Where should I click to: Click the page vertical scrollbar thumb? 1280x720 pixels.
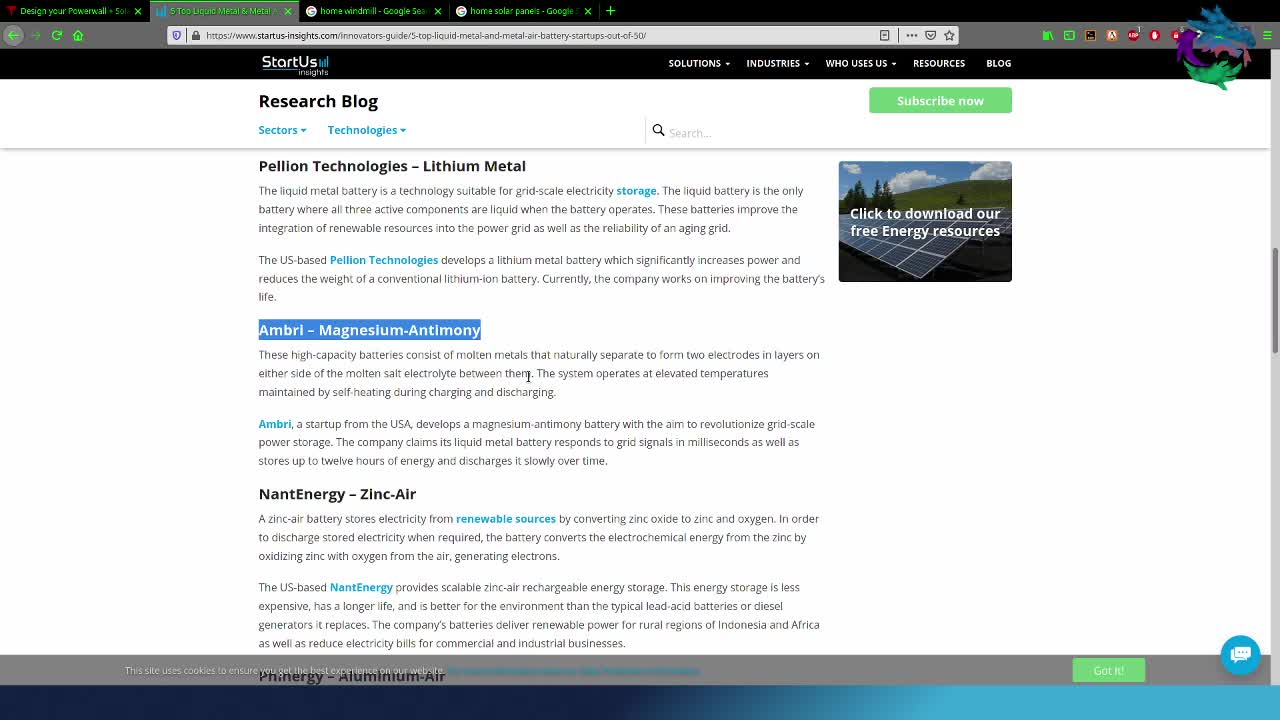[x=1274, y=300]
